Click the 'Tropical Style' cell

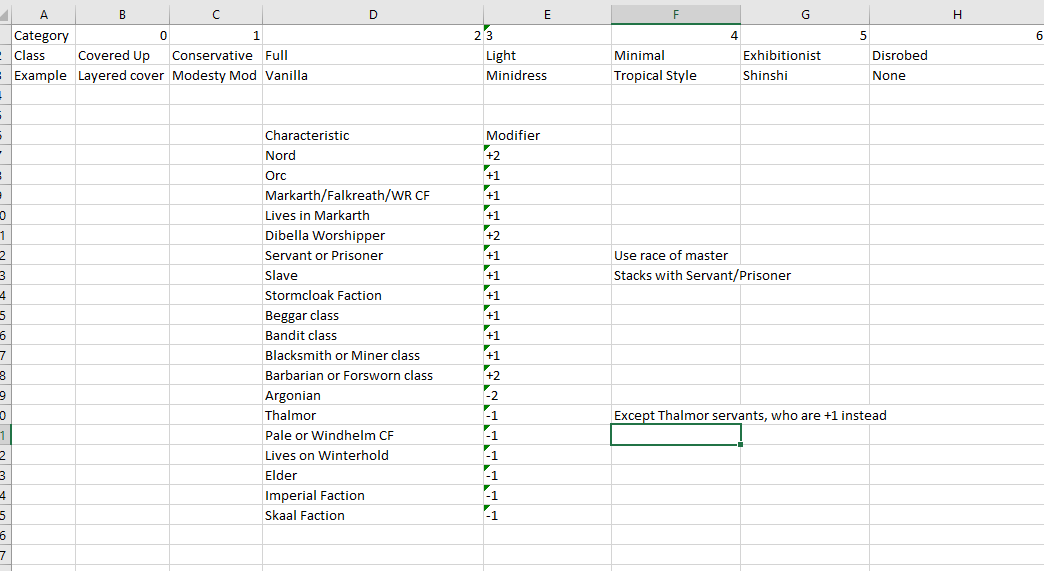(676, 75)
